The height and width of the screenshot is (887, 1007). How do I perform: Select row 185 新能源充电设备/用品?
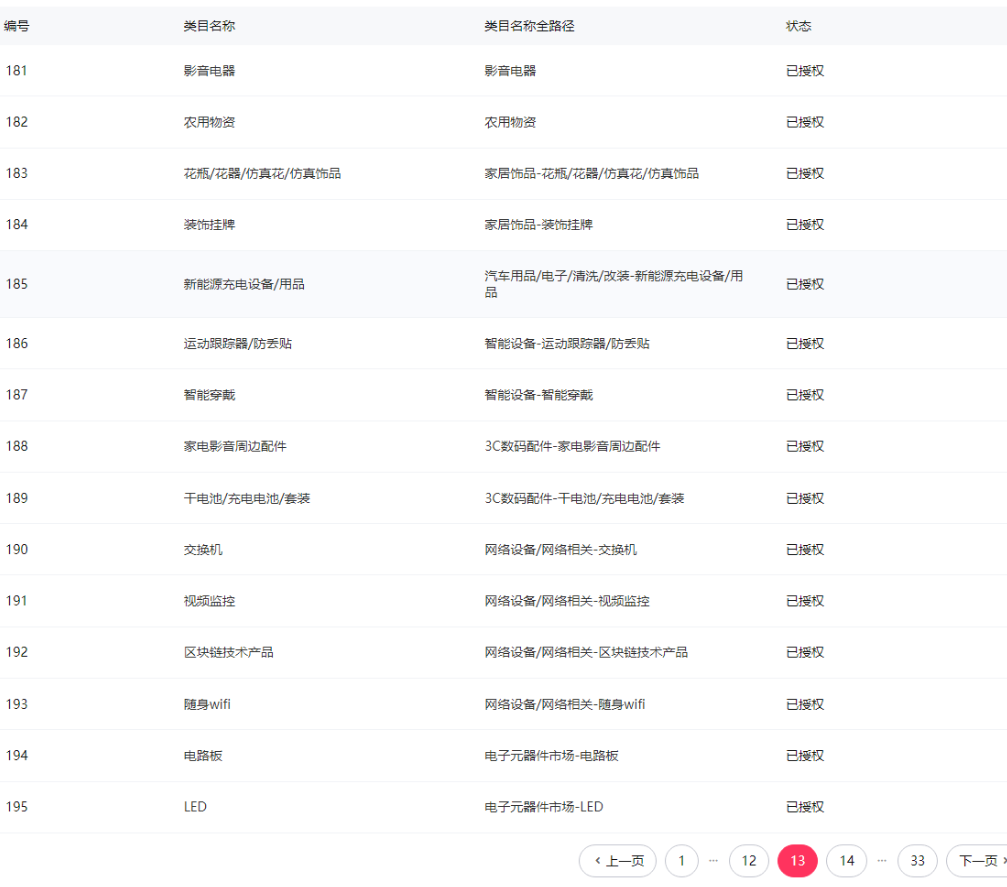point(244,284)
